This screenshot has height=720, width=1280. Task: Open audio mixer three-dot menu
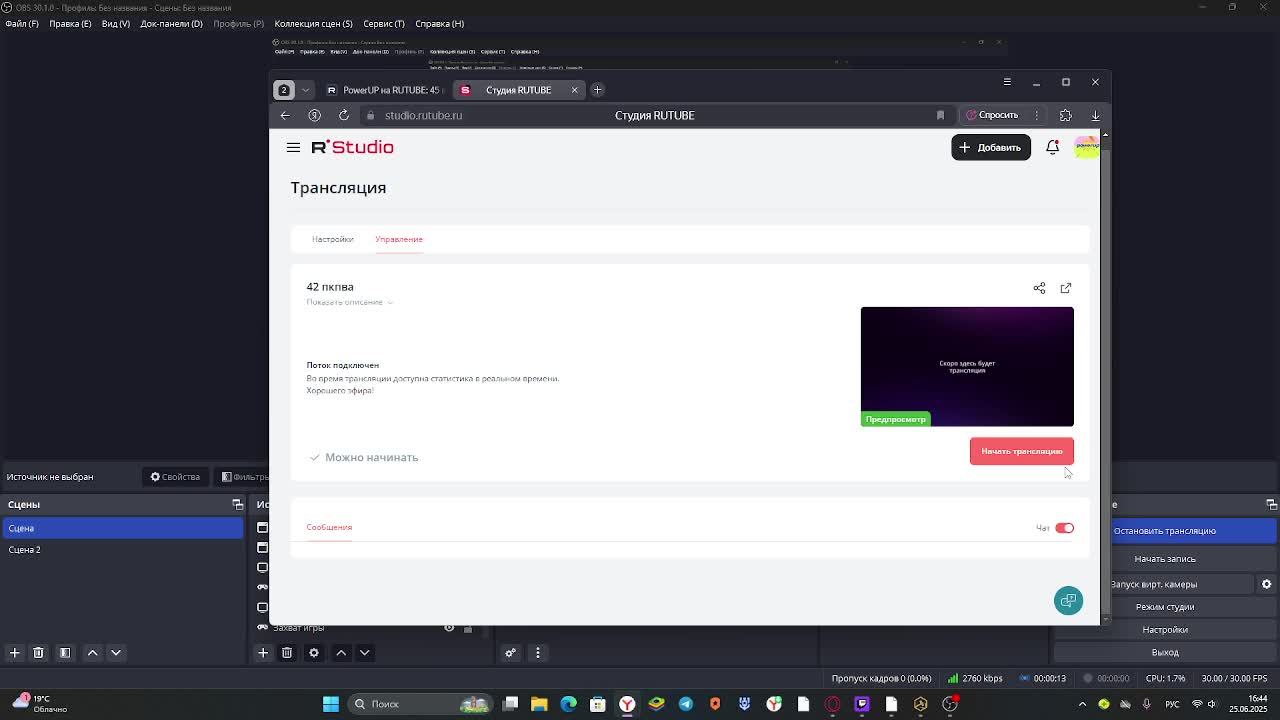pyautogui.click(x=538, y=653)
